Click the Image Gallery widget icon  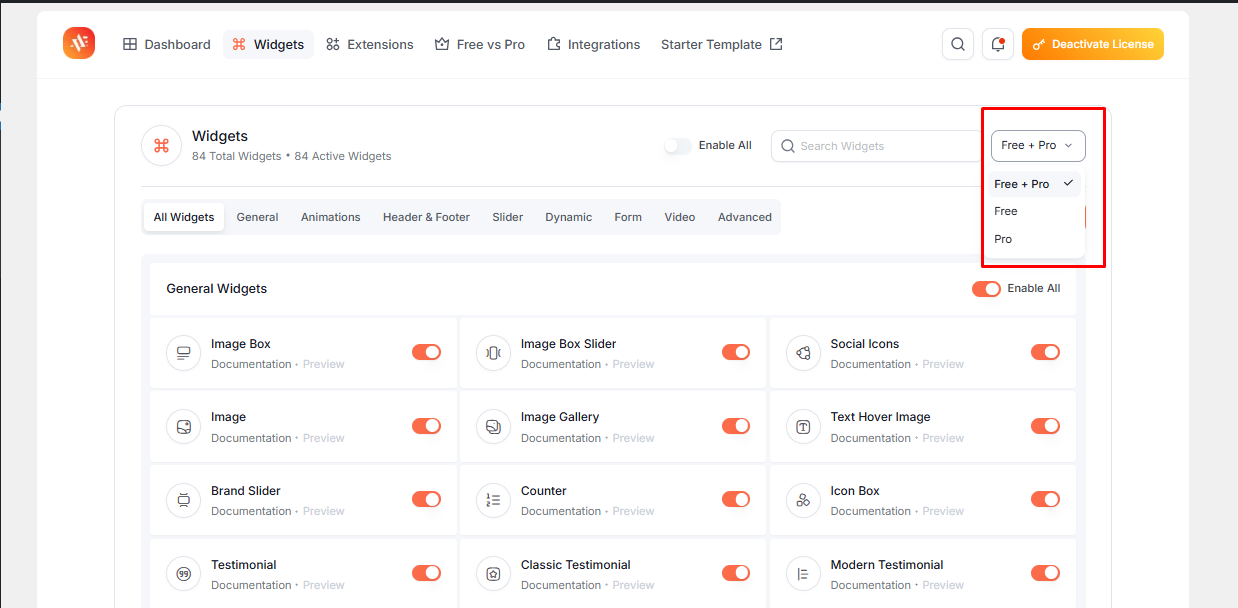(x=493, y=427)
